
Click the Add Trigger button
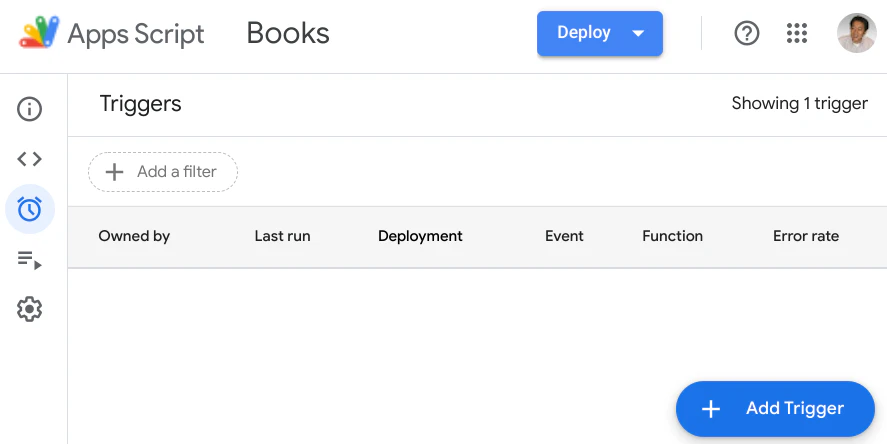pyautogui.click(x=775, y=408)
